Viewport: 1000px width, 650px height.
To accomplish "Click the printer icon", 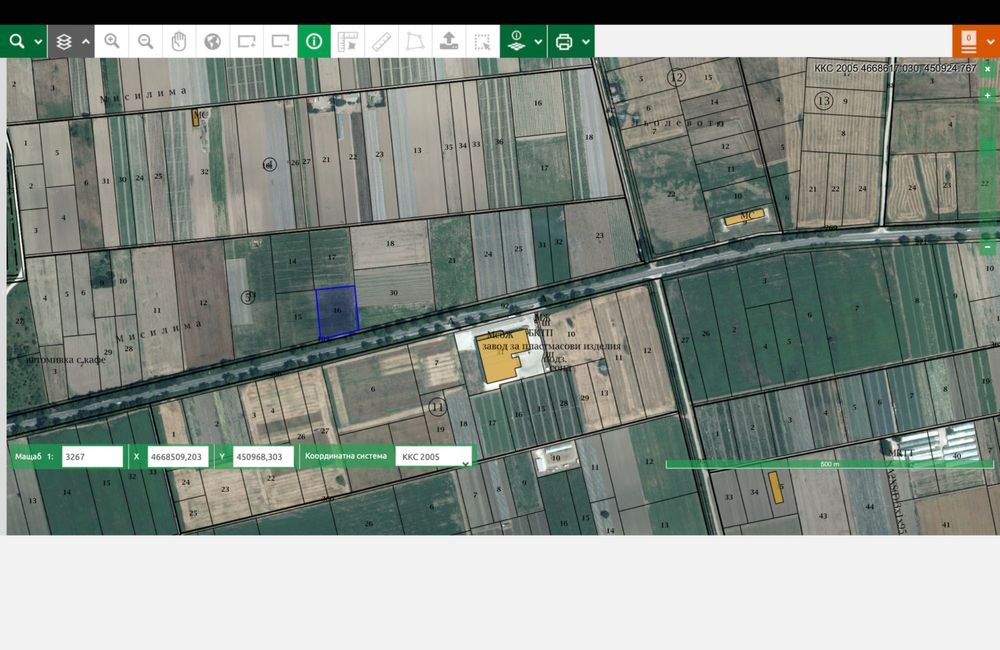I will click(x=564, y=41).
